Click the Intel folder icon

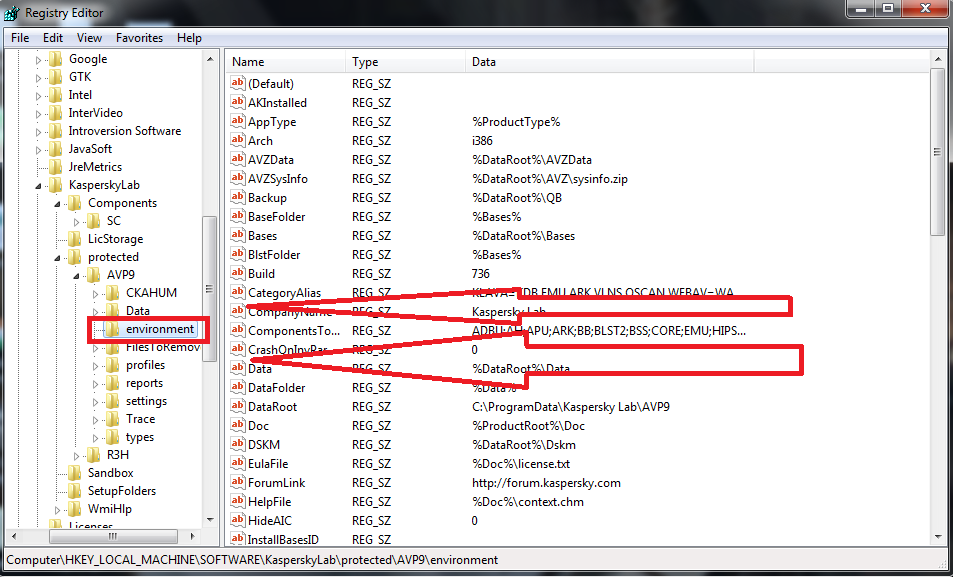56,95
